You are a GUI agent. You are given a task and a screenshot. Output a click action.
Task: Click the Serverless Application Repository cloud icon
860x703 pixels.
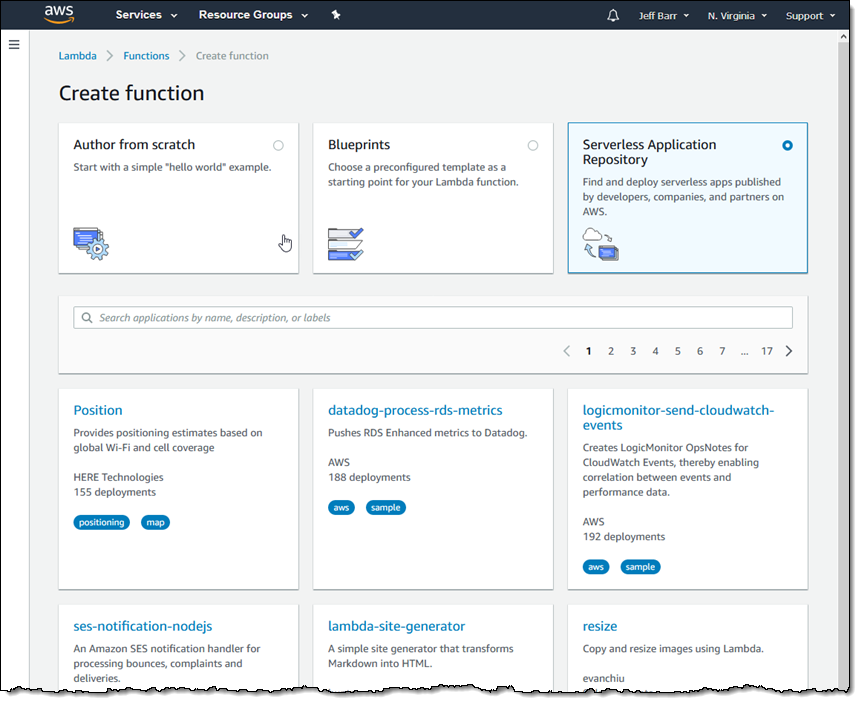point(600,243)
